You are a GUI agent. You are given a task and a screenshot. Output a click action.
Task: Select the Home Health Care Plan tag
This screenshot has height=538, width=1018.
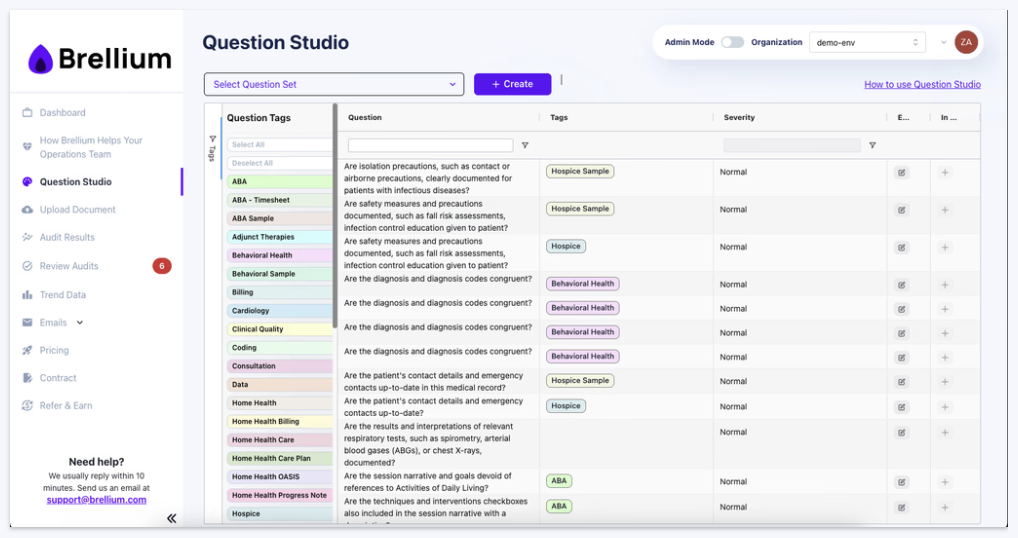(x=280, y=458)
